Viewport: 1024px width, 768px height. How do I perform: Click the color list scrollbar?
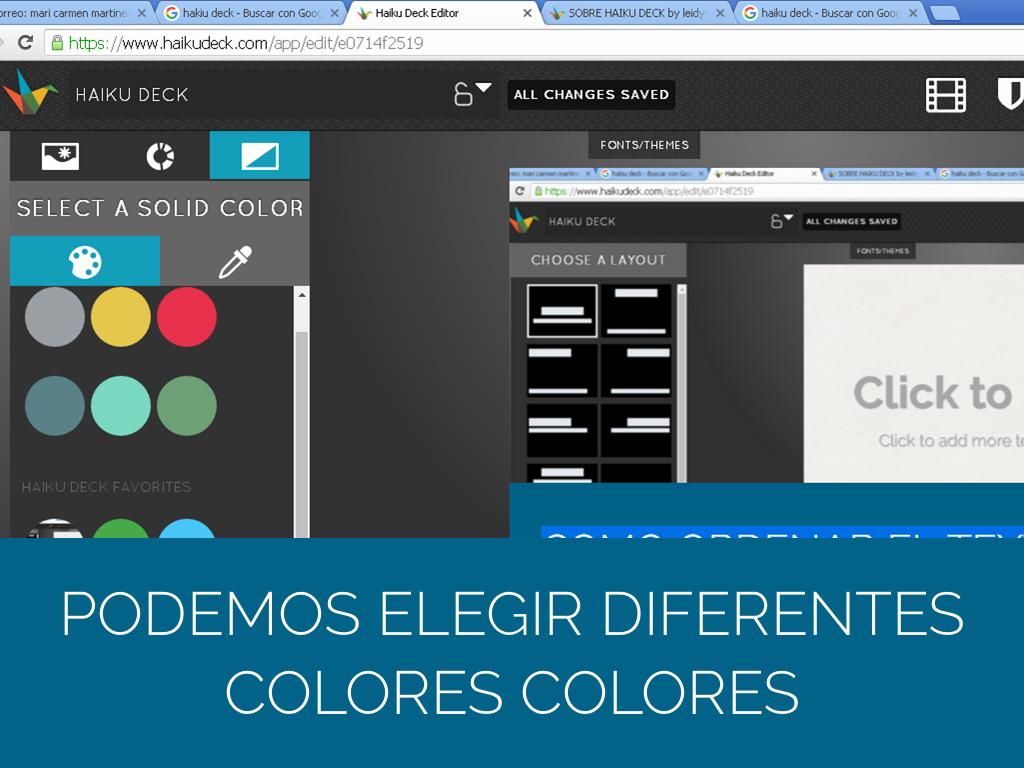click(x=302, y=420)
